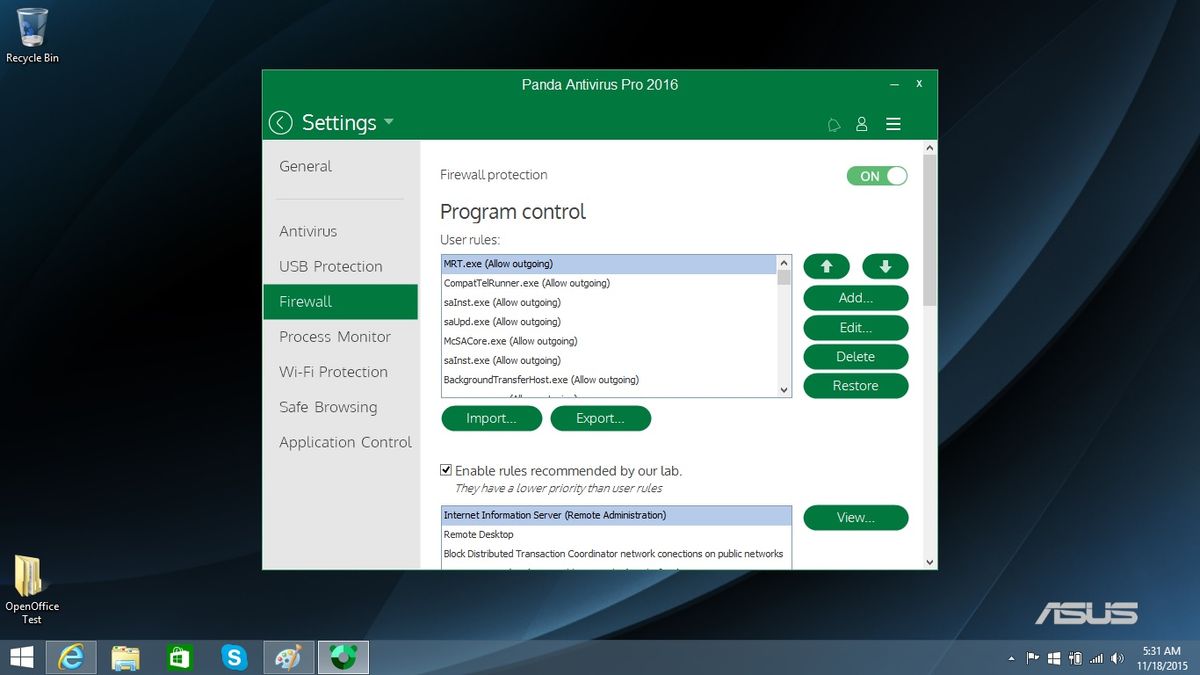The image size is (1200, 675).
Task: Click the Edit... rule button
Action: [856, 327]
